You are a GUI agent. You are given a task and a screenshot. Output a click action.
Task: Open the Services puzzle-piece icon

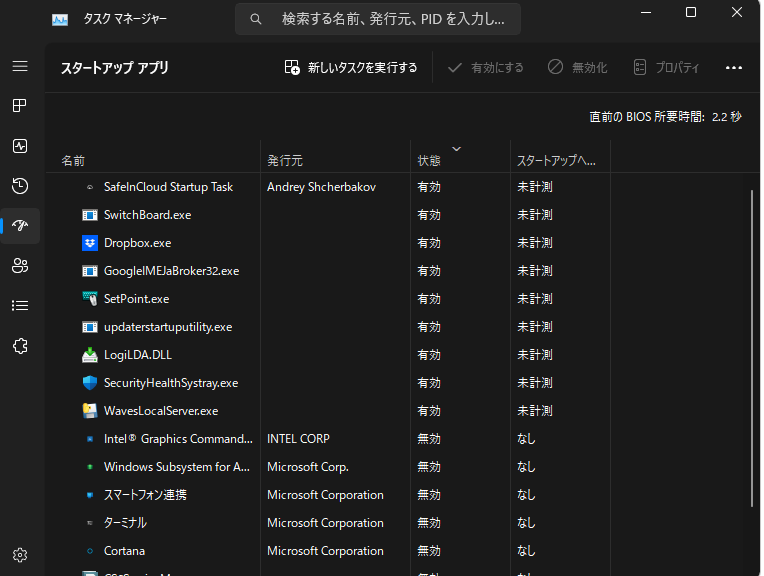tap(20, 345)
